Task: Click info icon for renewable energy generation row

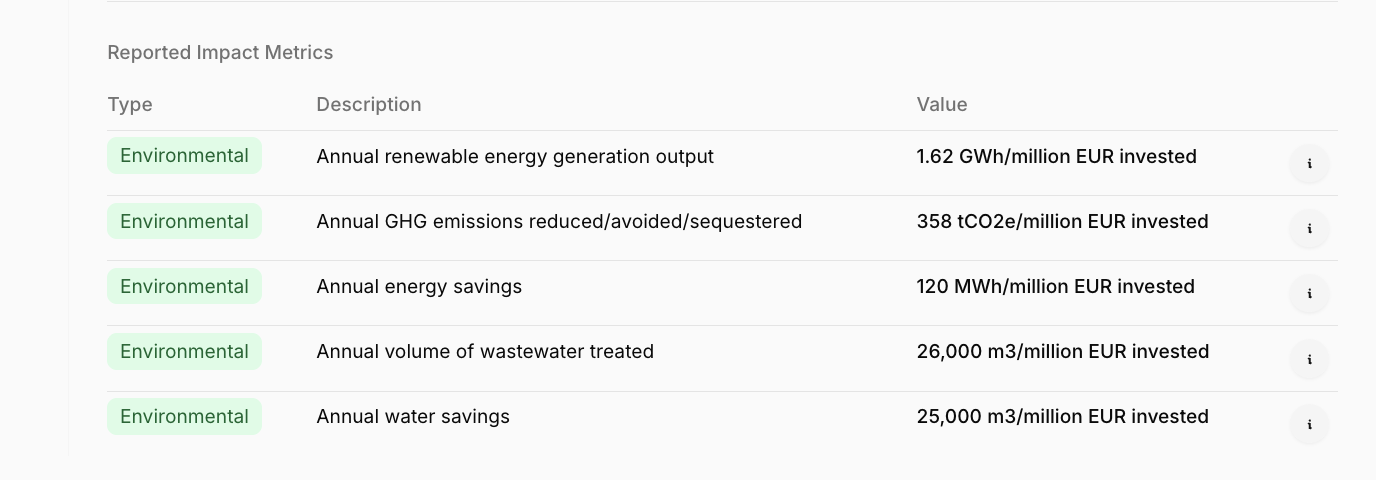Action: tap(1309, 164)
